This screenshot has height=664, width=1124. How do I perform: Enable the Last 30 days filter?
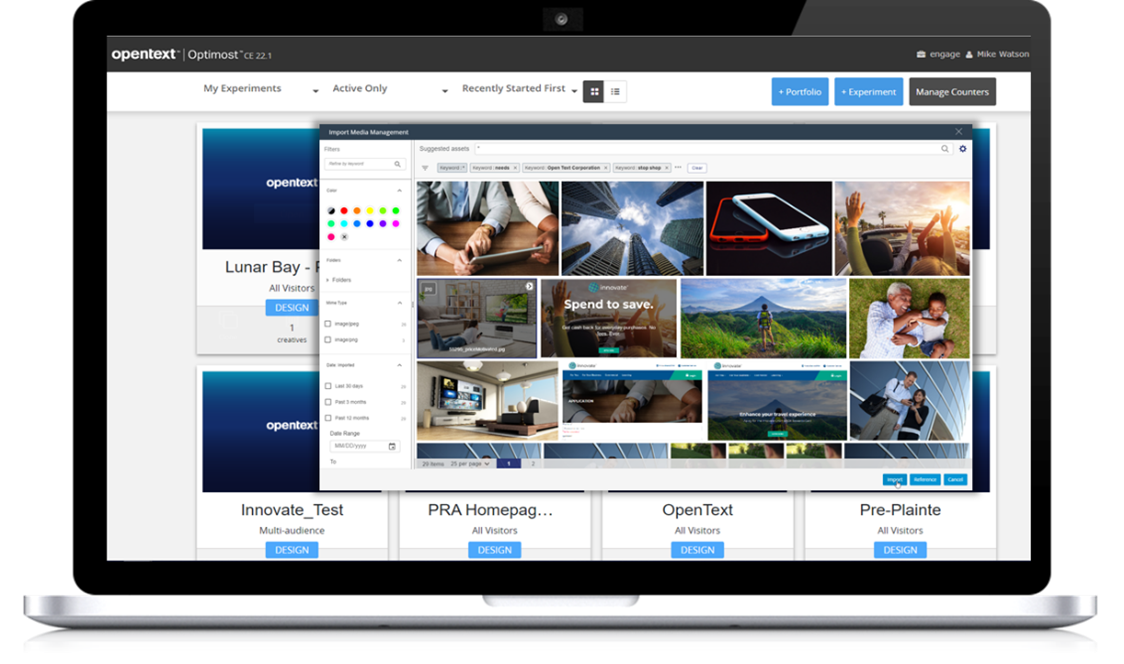(x=328, y=386)
